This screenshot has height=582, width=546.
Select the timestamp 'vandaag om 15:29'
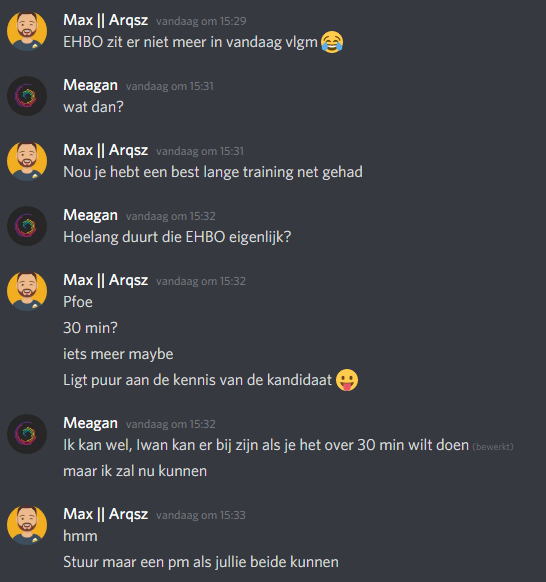[201, 21]
